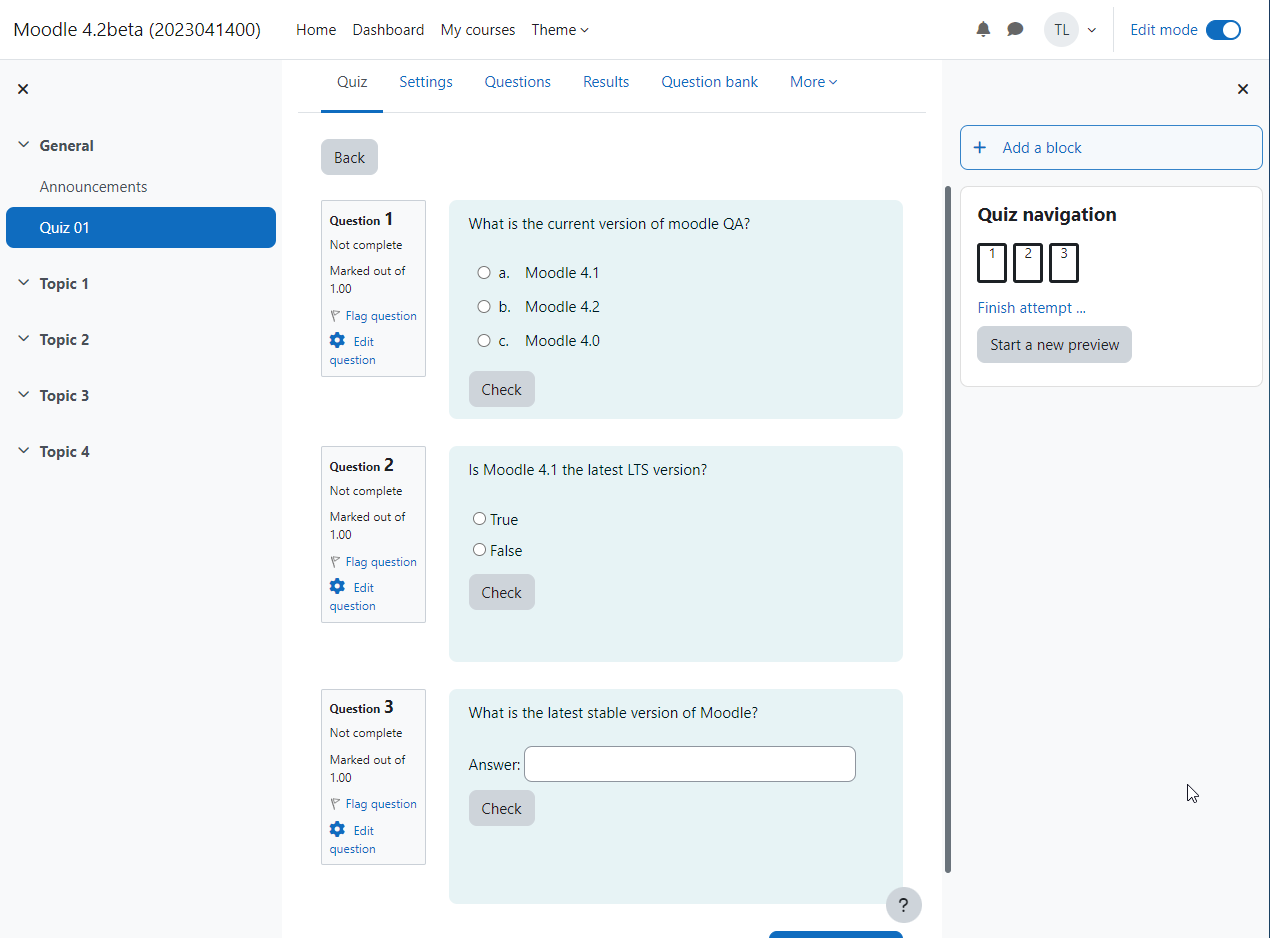Open the More tab dropdown
Image resolution: width=1270 pixels, height=938 pixels.
click(813, 82)
